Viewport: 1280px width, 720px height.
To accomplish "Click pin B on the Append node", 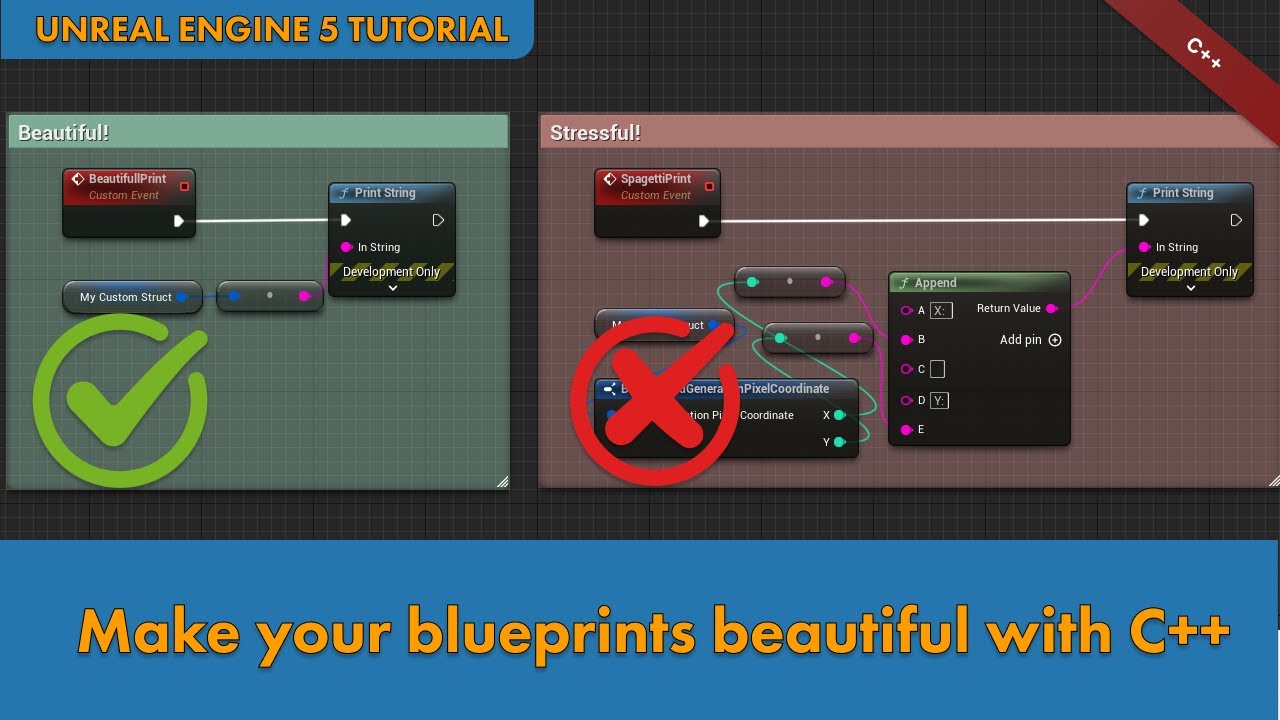I will click(907, 340).
